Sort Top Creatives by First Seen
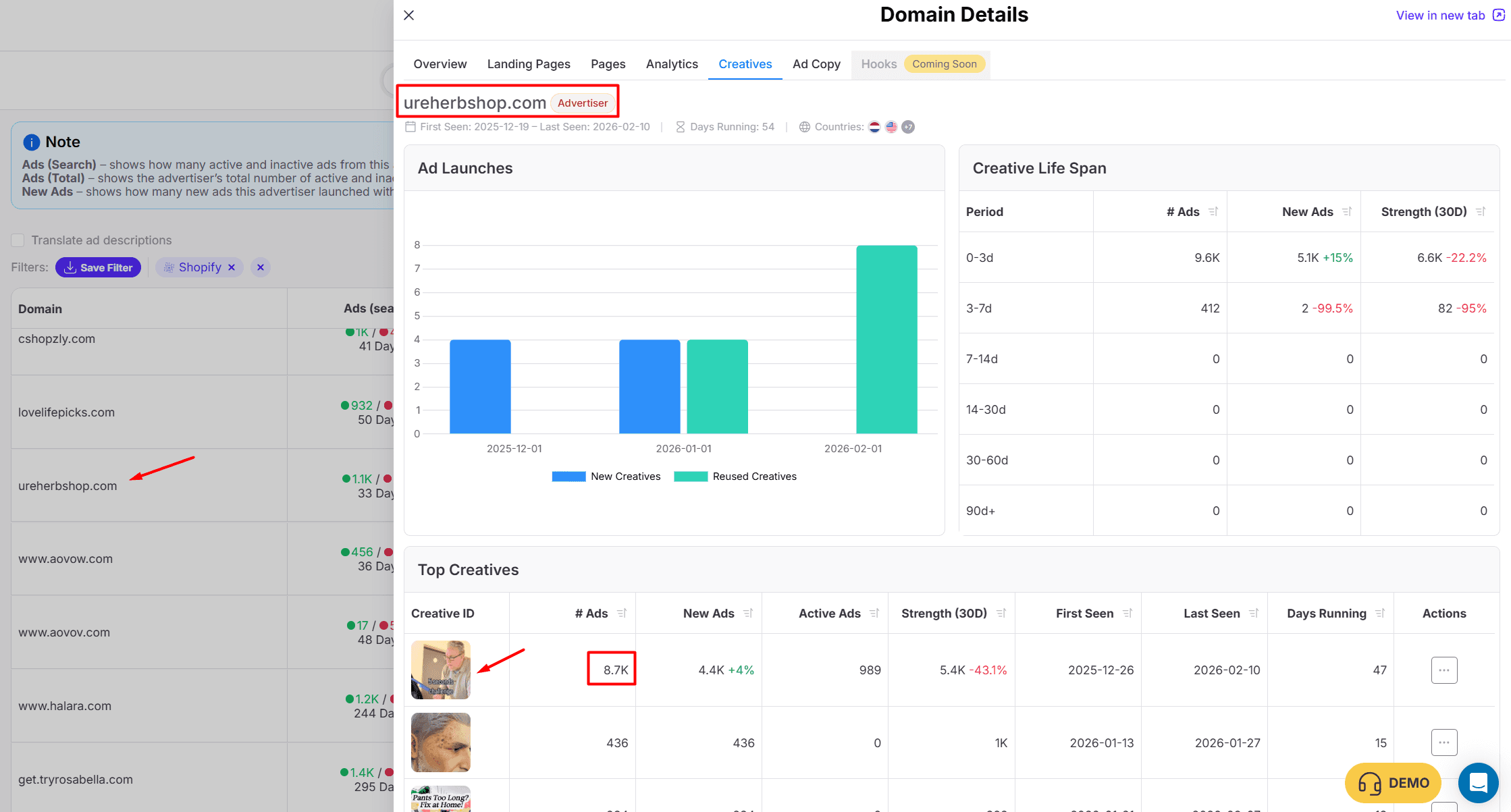 (x=1128, y=614)
